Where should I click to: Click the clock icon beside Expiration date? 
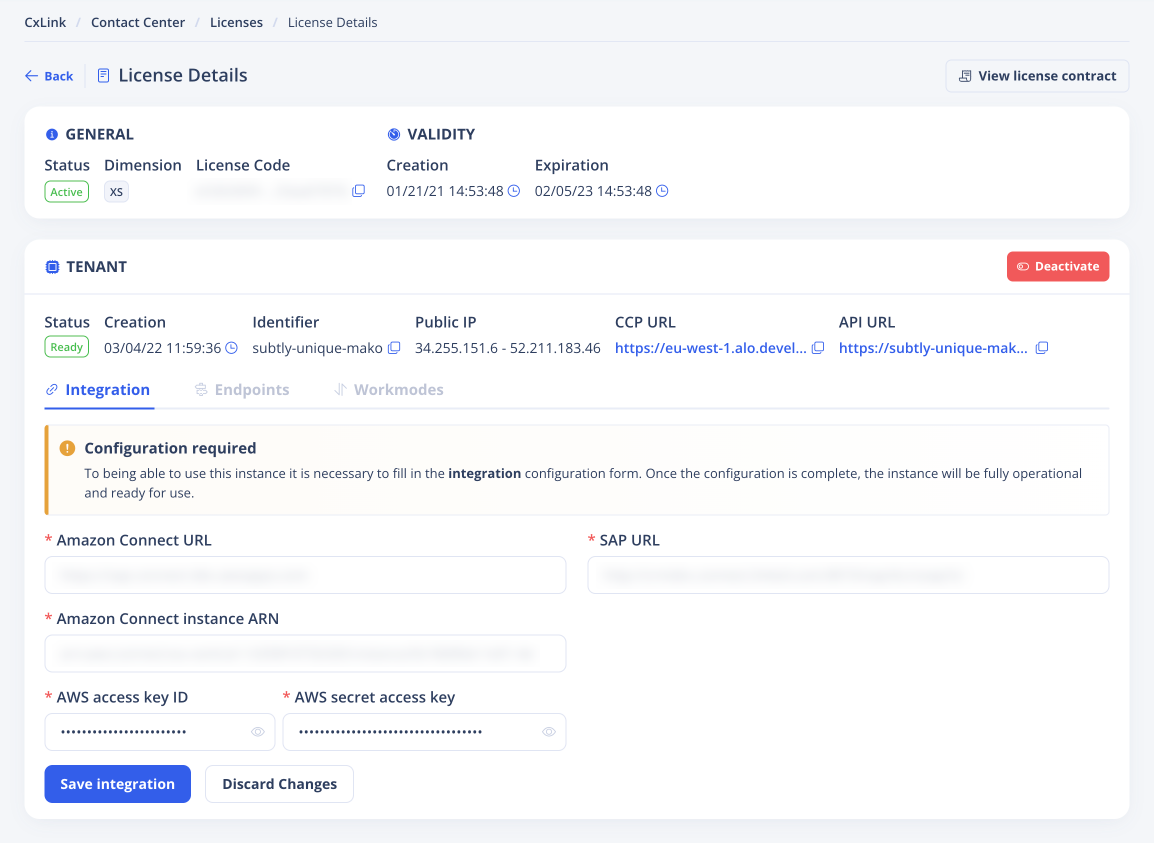(662, 191)
